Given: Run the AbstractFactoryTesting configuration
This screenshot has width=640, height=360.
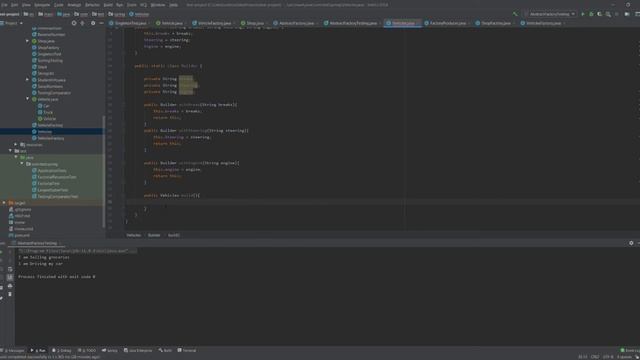Looking at the screenshot, I should [583, 14].
